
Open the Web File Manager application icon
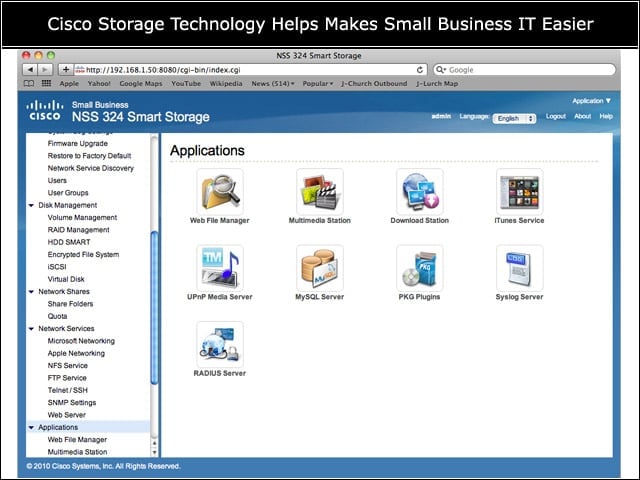[x=220, y=192]
